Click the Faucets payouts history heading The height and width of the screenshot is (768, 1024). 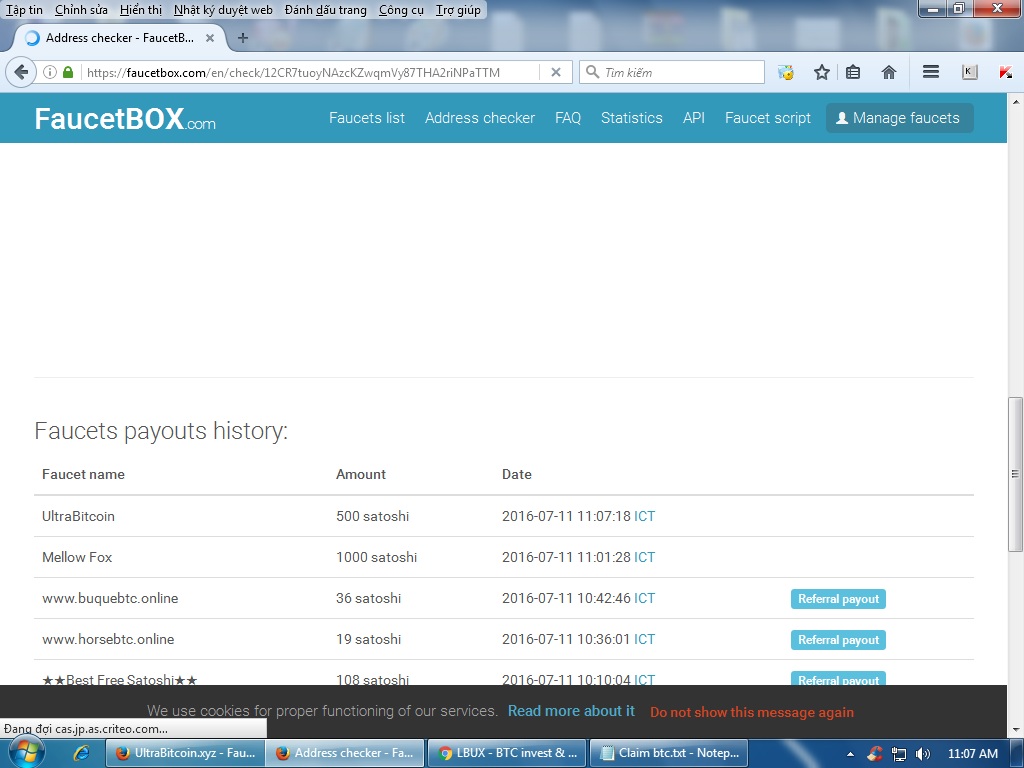(x=161, y=431)
